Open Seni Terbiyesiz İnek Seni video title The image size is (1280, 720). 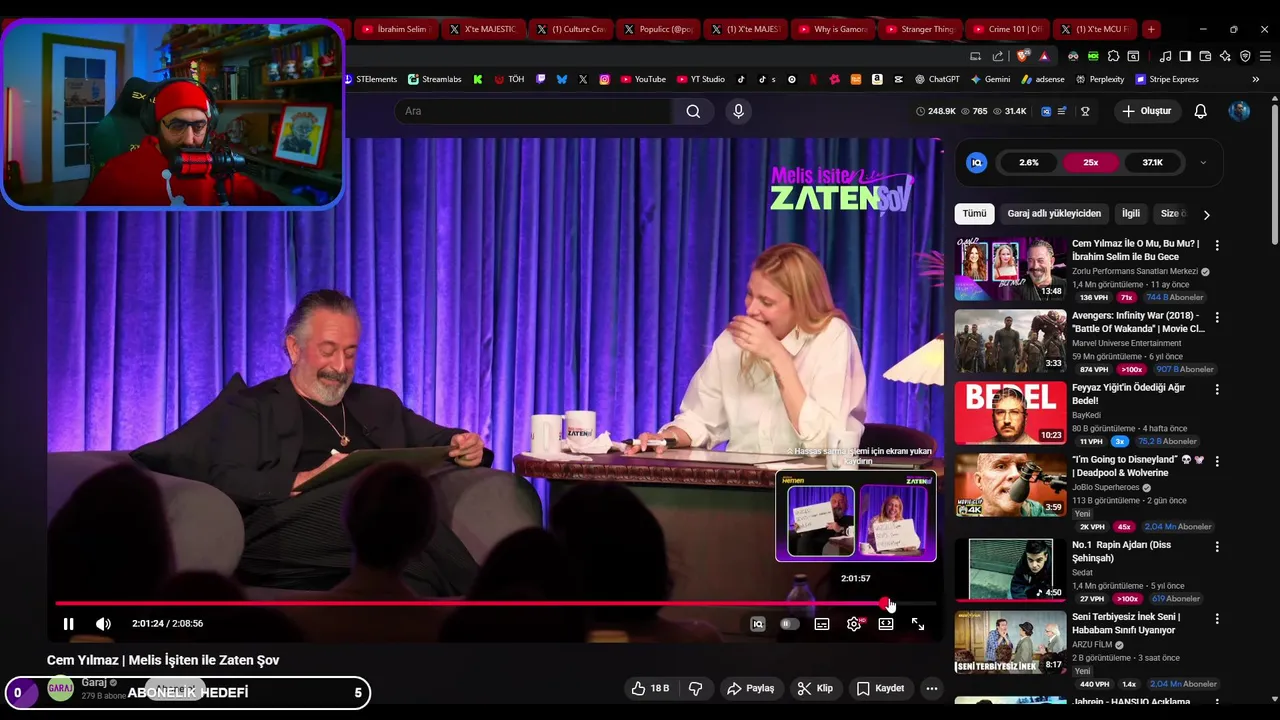click(x=1126, y=623)
